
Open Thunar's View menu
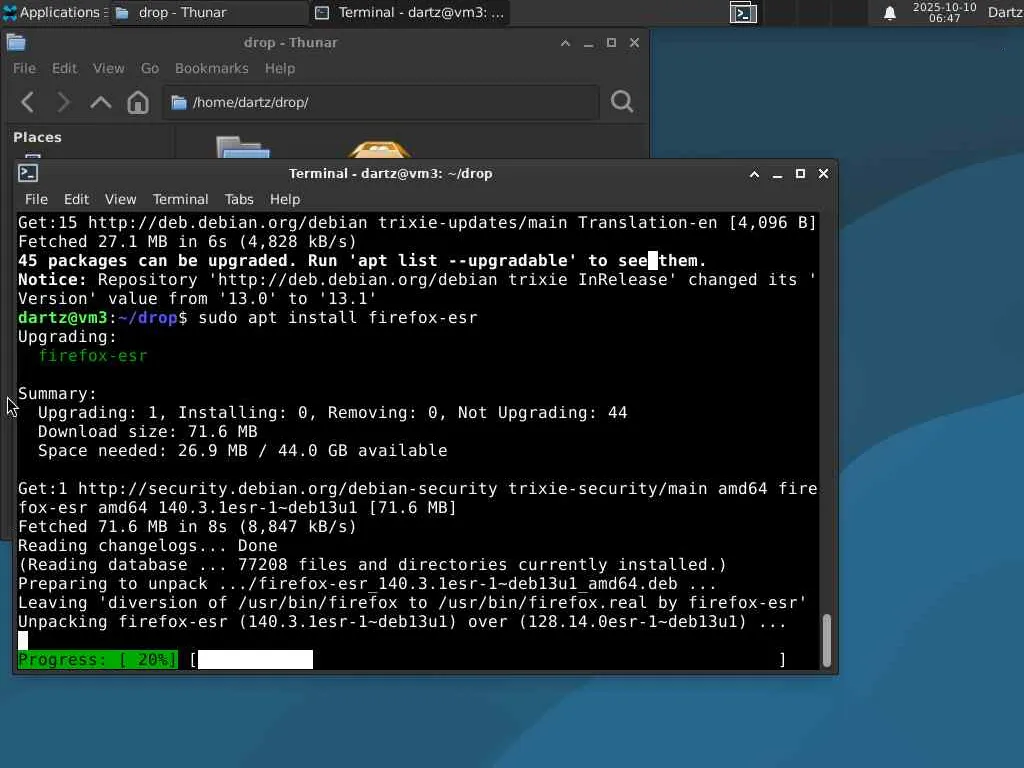point(108,69)
